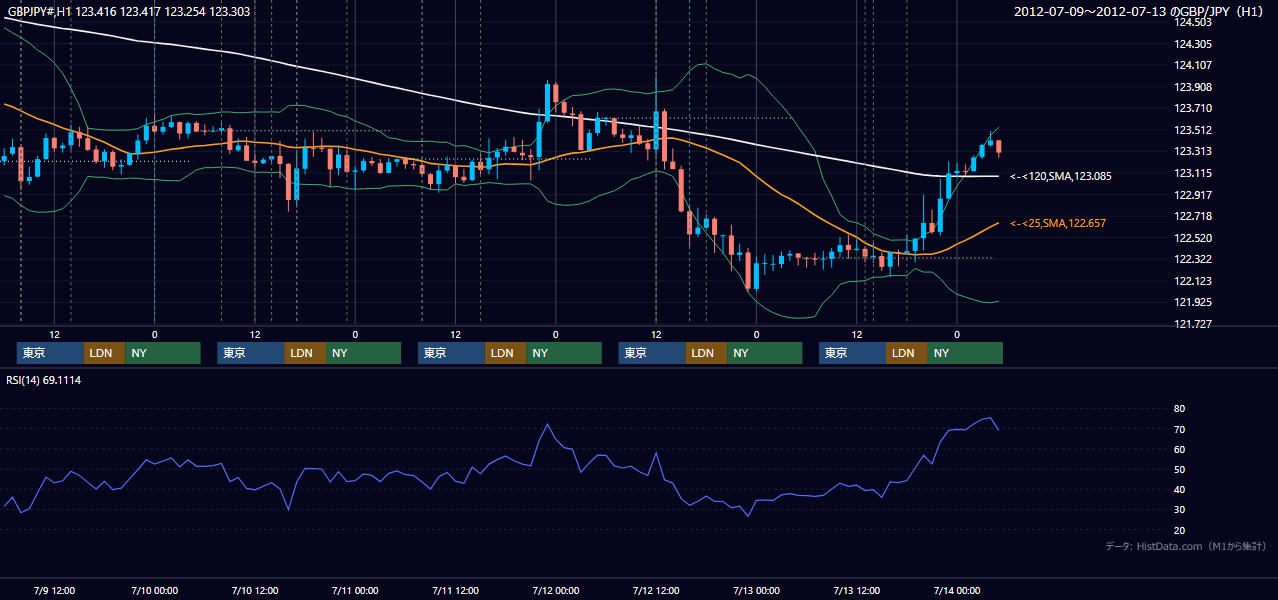
Task: Click price axis value 122.322
Action: 1192,259
